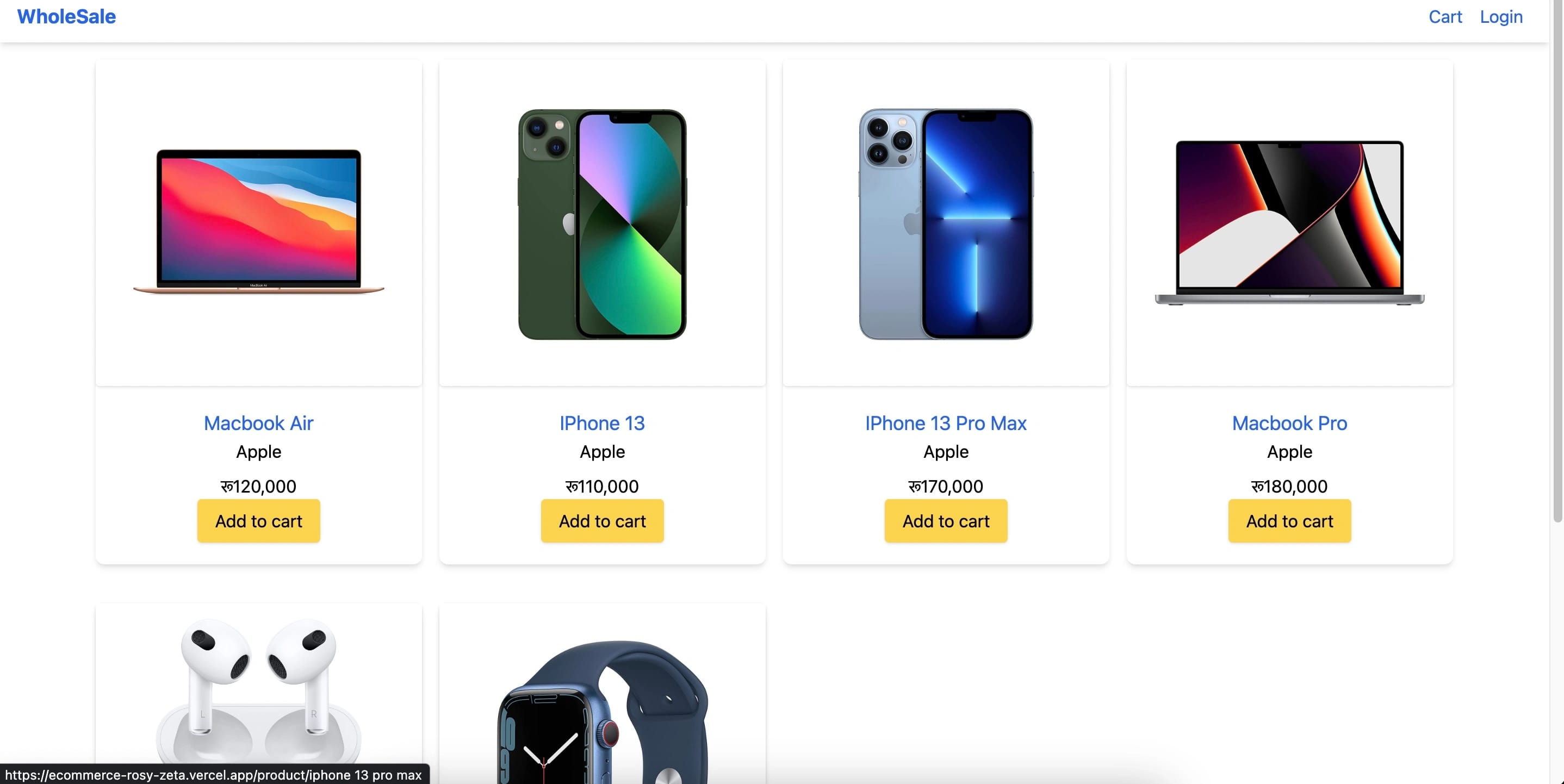The height and width of the screenshot is (784, 1564).
Task: Open the Macbook Air title link
Action: [x=259, y=423]
